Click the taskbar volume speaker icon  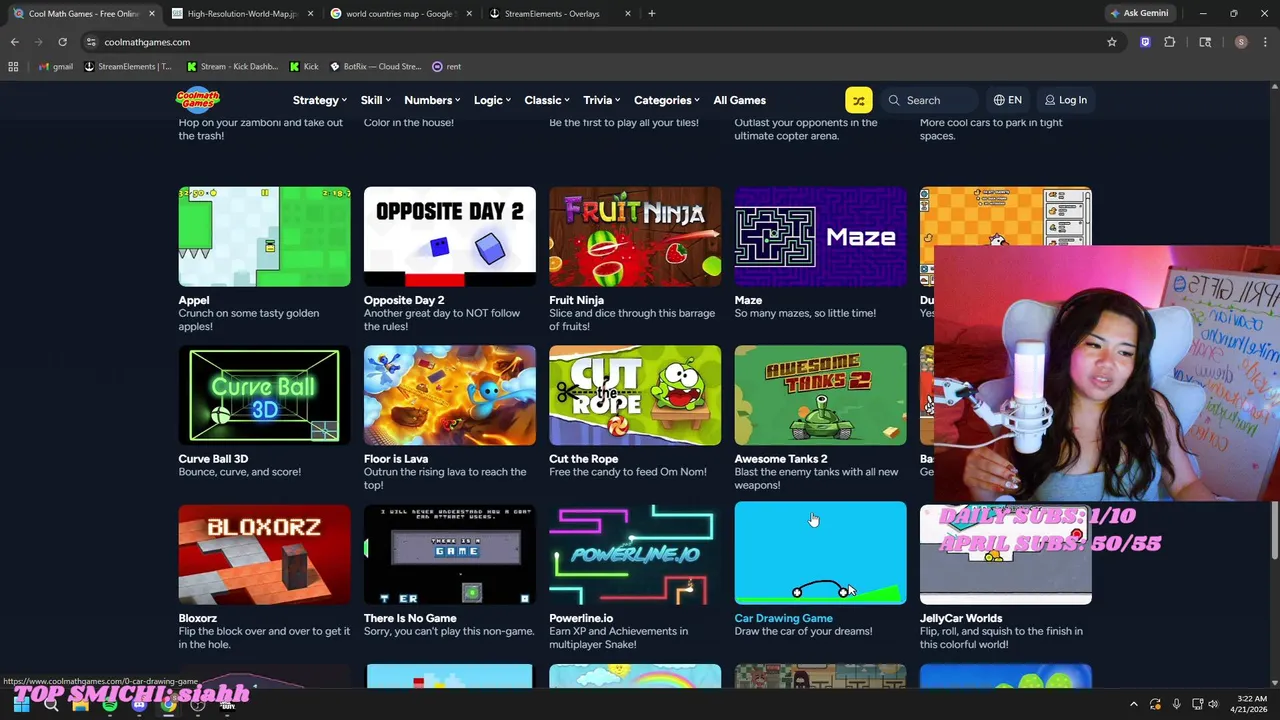[x=1214, y=704]
